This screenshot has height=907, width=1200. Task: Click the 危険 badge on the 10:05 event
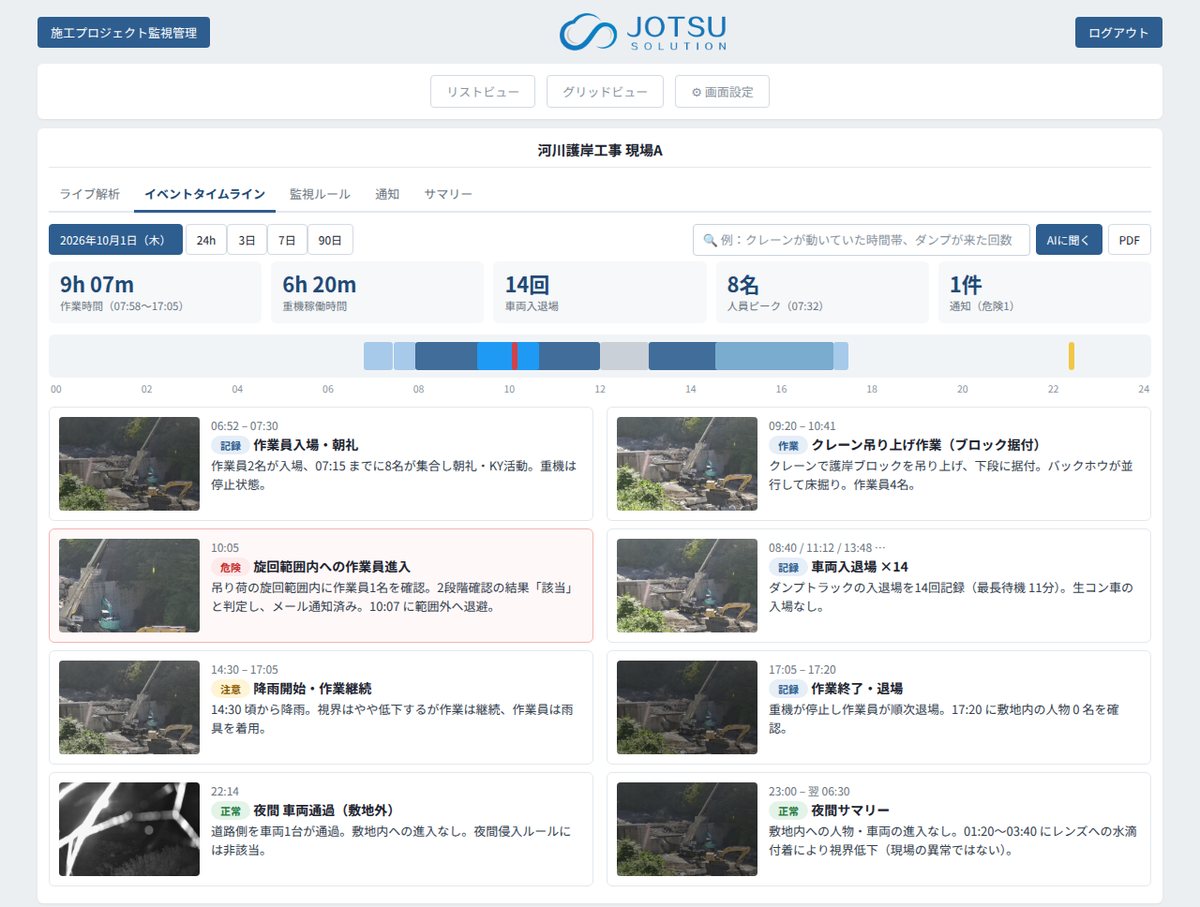(x=229, y=567)
